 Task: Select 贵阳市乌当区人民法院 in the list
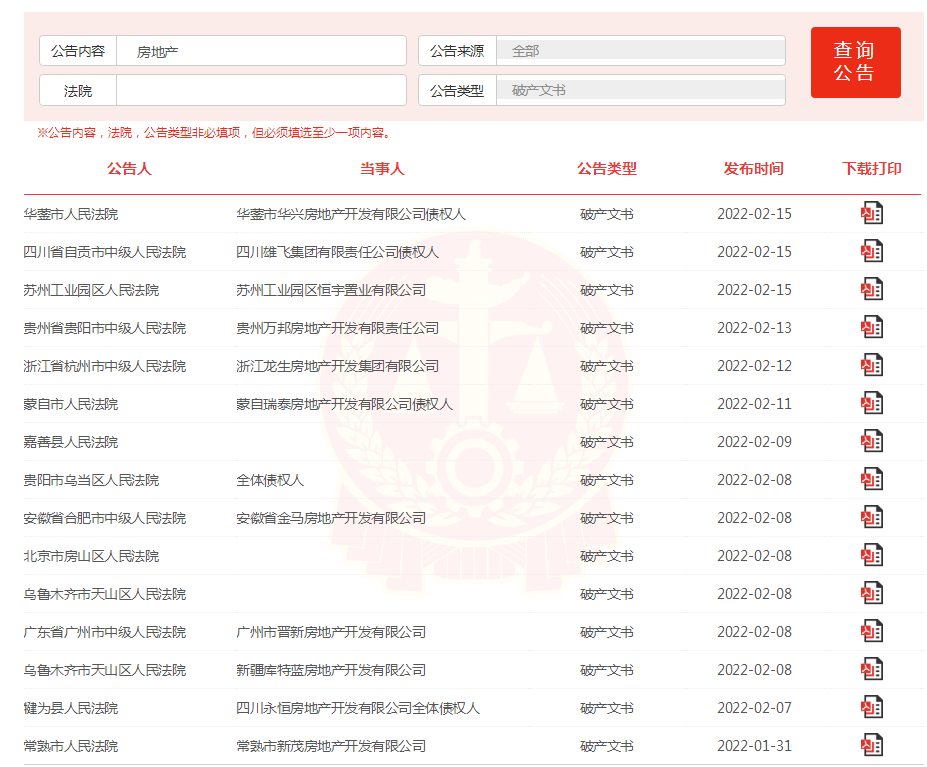92,480
